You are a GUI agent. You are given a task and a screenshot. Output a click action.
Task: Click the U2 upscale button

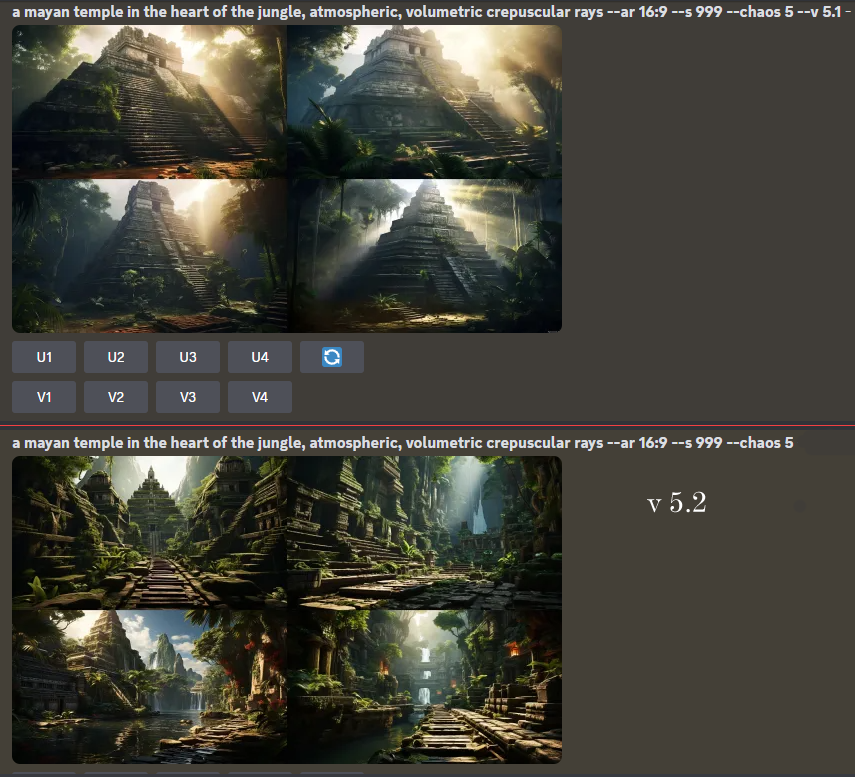pos(116,357)
